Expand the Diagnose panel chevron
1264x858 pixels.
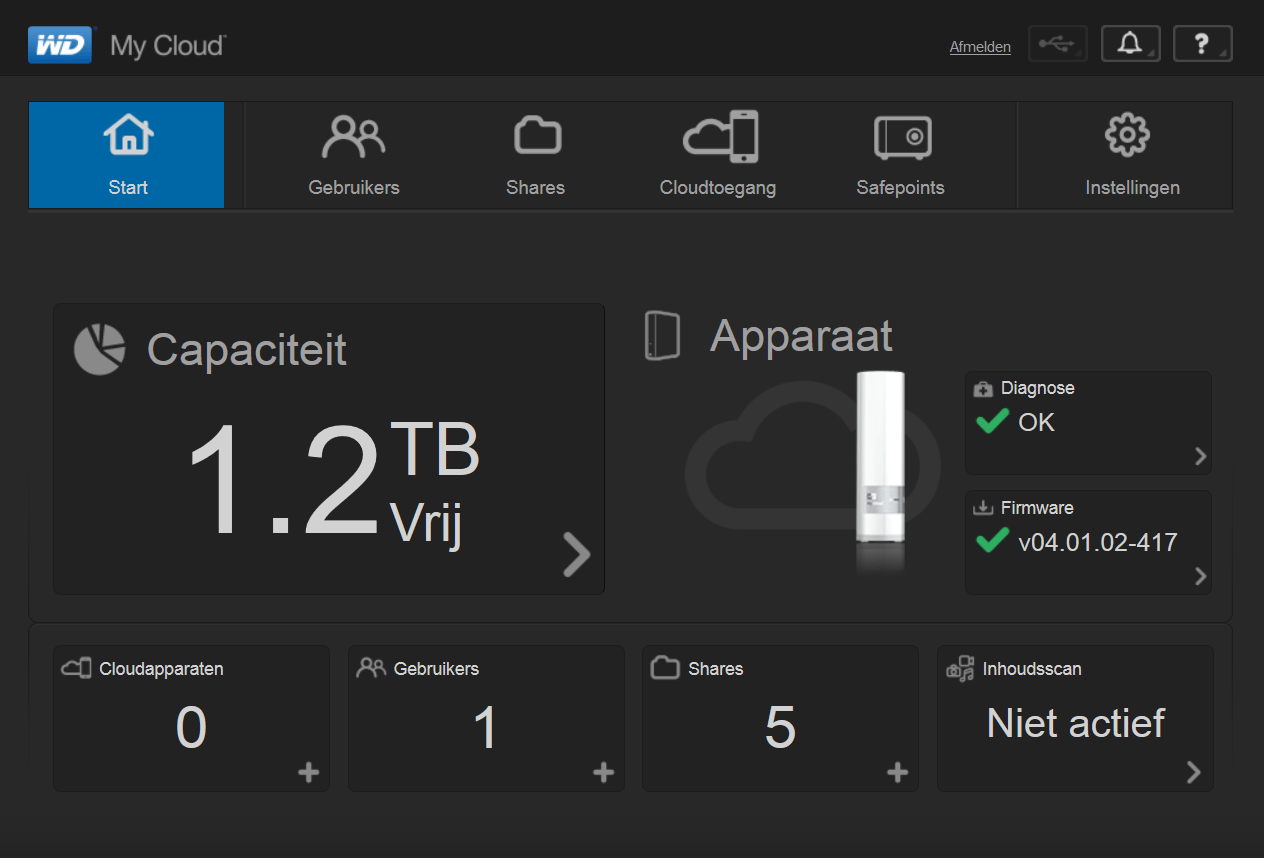(x=1200, y=456)
